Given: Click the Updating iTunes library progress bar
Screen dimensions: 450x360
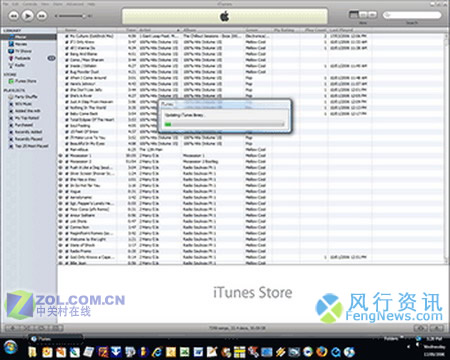Looking at the screenshot, I should click(224, 124).
